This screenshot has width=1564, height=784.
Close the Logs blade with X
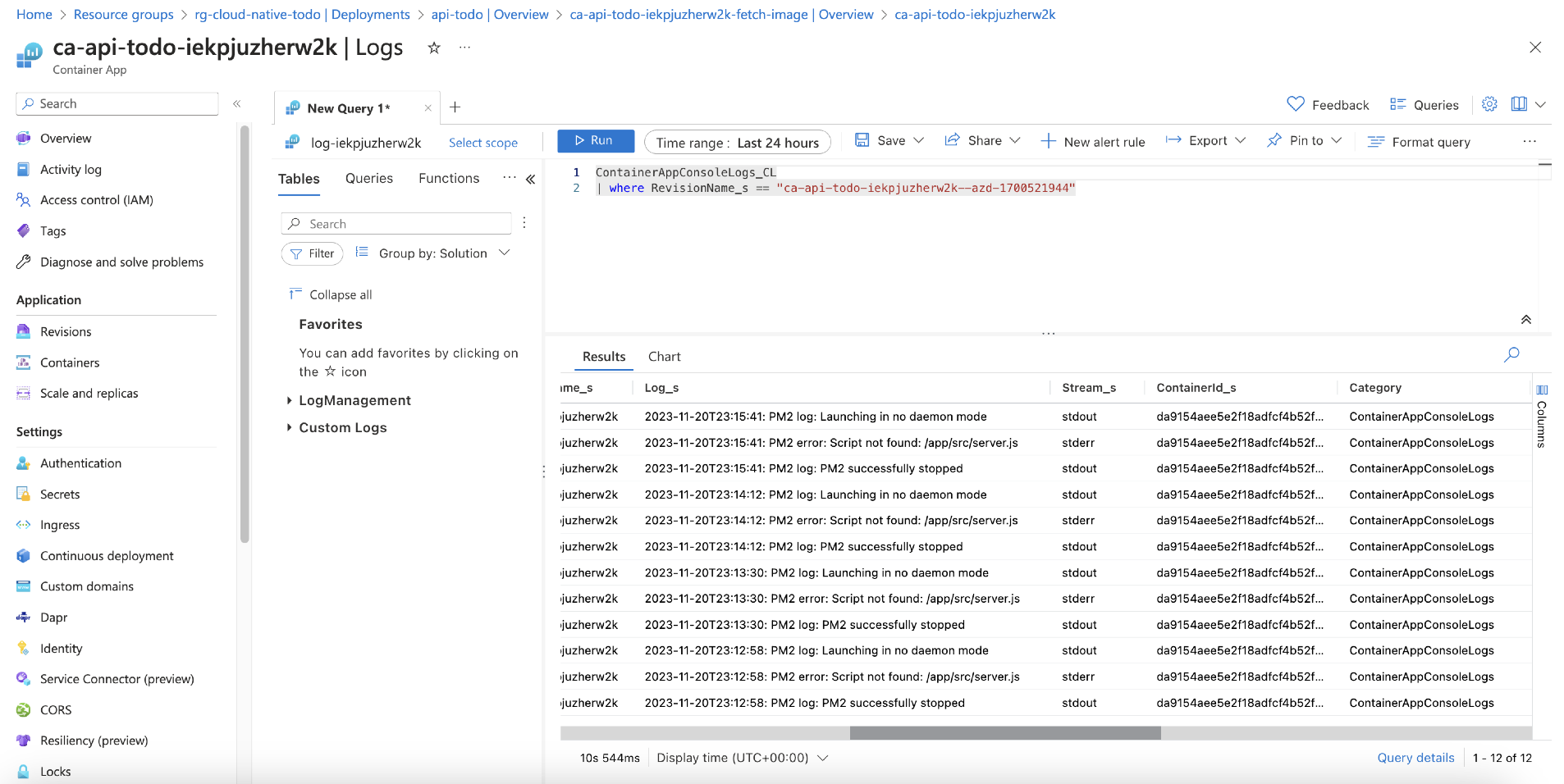tap(1535, 48)
